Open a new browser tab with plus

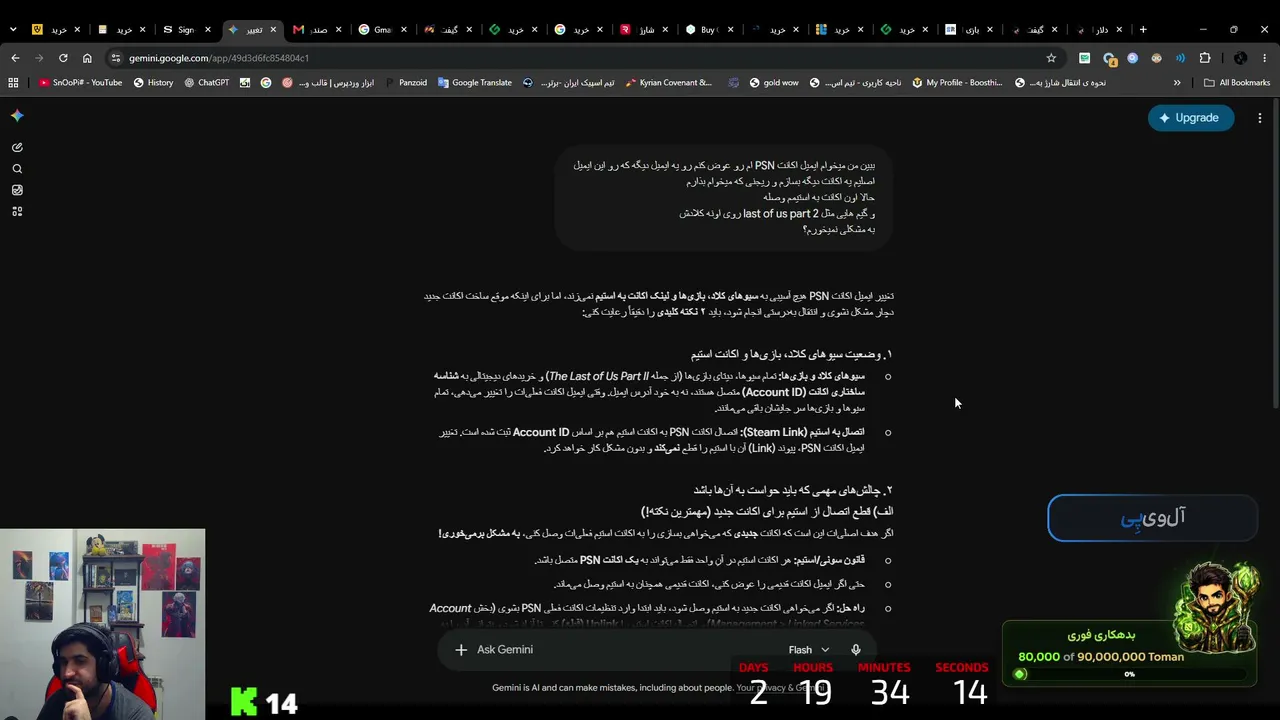click(1143, 29)
